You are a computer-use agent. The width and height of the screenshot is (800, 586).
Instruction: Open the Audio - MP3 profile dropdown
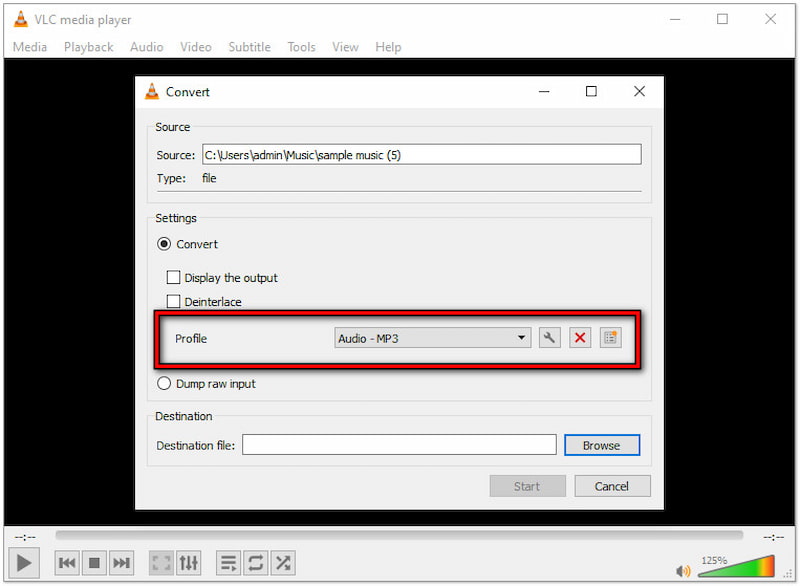point(432,338)
